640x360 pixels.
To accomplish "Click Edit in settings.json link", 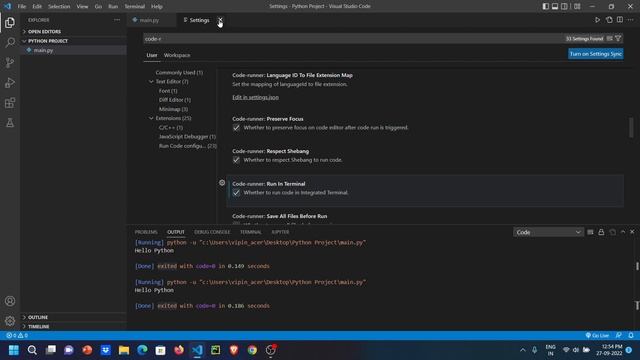I will 256,97.
